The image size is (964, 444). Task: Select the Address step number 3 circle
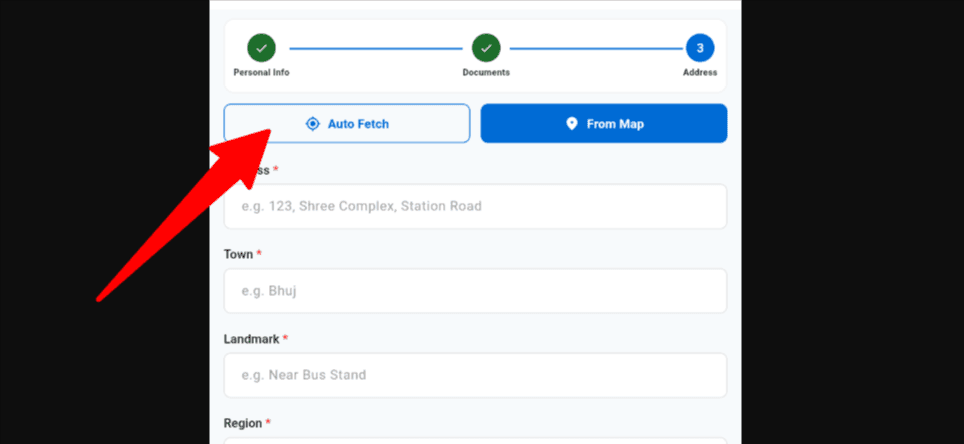click(700, 48)
